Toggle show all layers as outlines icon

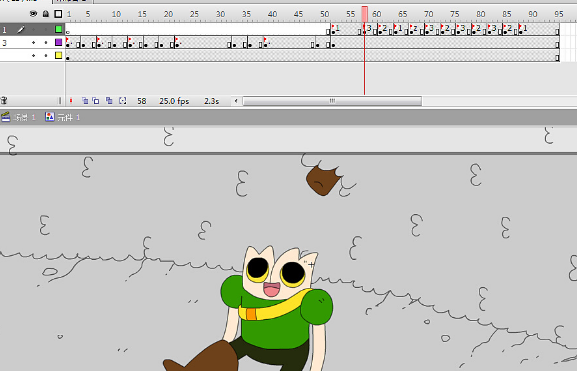click(58, 14)
